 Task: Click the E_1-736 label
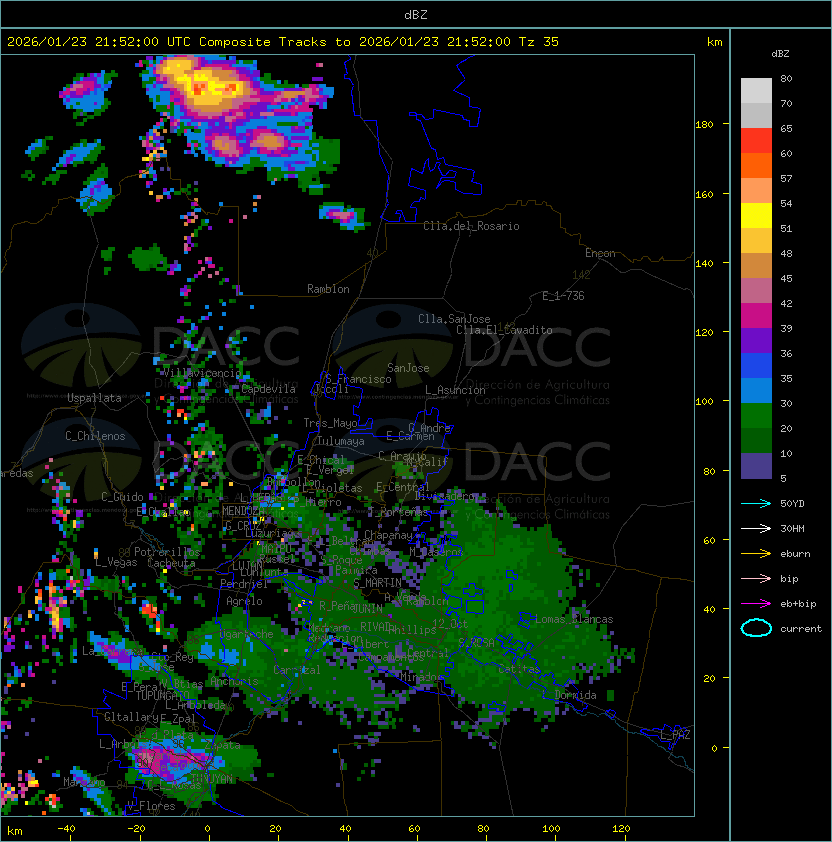(x=563, y=296)
